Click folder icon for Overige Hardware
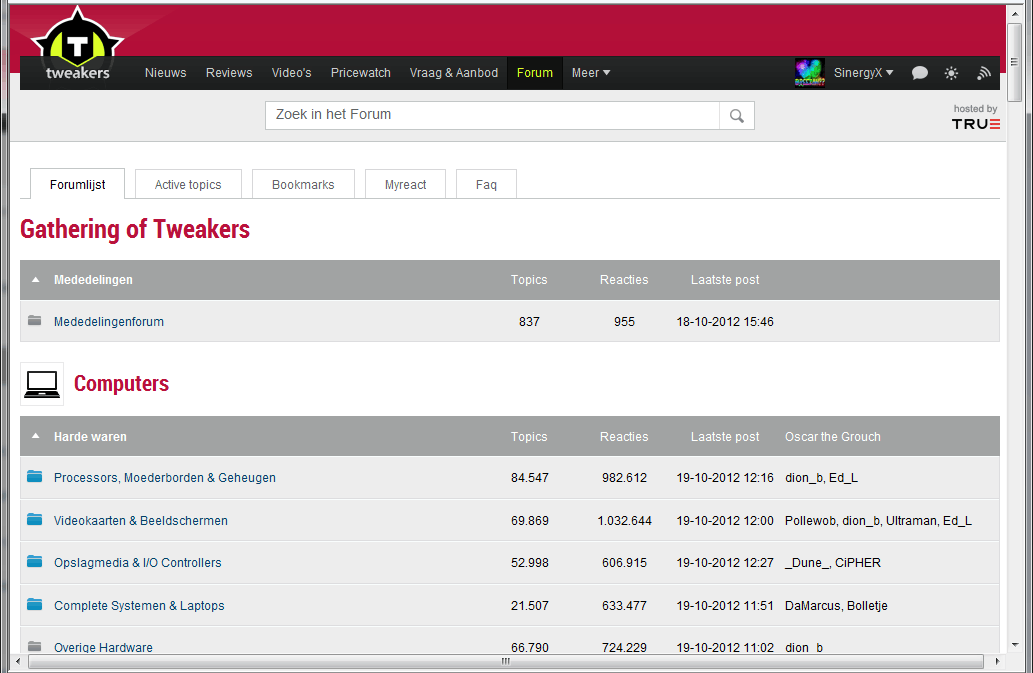 point(35,646)
